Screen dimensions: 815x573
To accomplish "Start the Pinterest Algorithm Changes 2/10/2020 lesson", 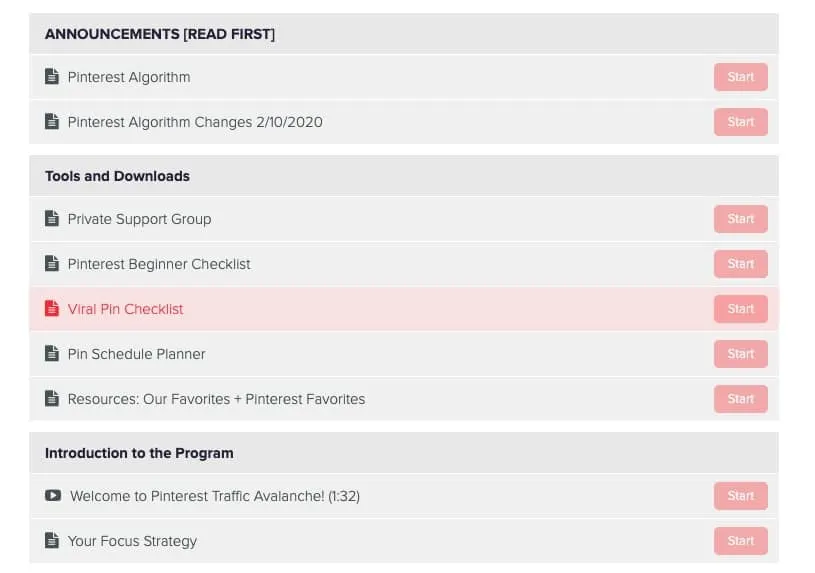I will pyautogui.click(x=741, y=122).
